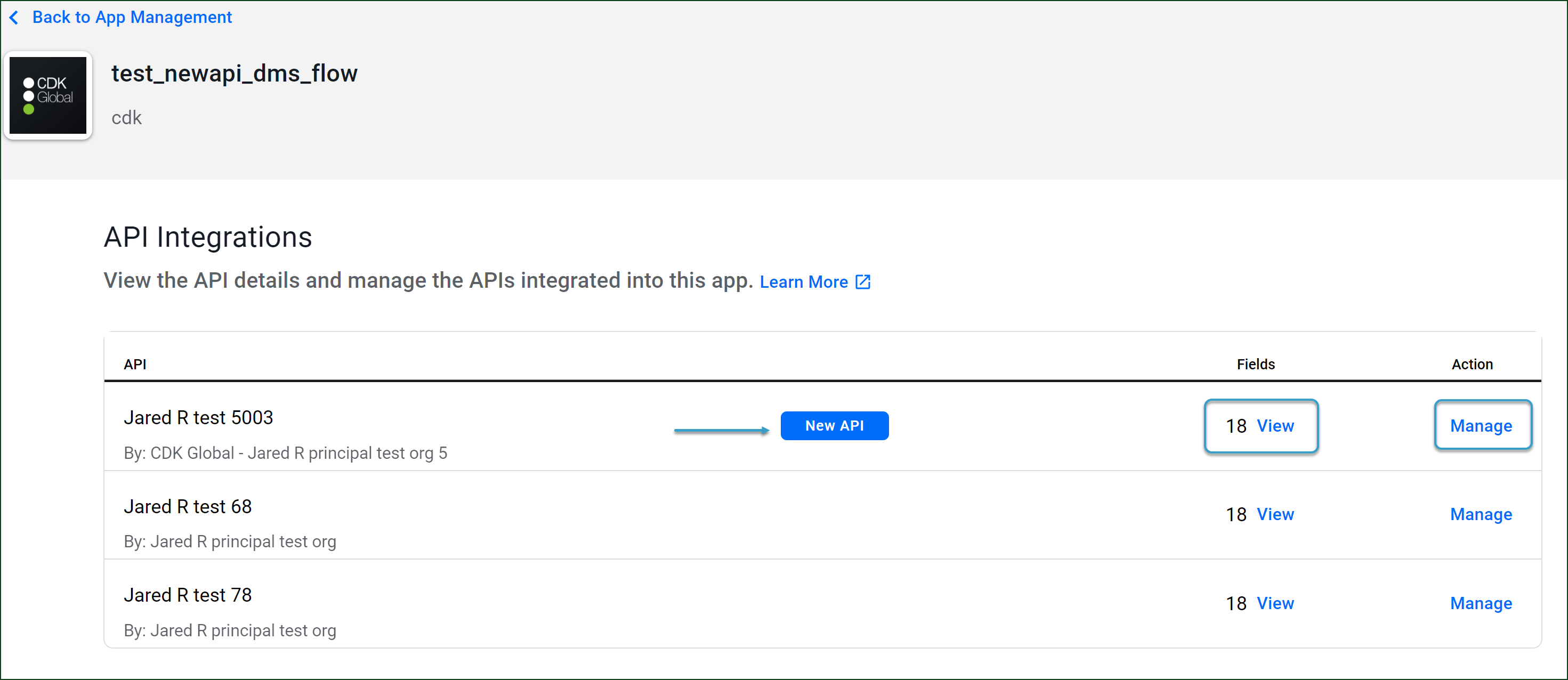1568x680 pixels.
Task: View fields for Jared R test 78
Action: 1275,603
